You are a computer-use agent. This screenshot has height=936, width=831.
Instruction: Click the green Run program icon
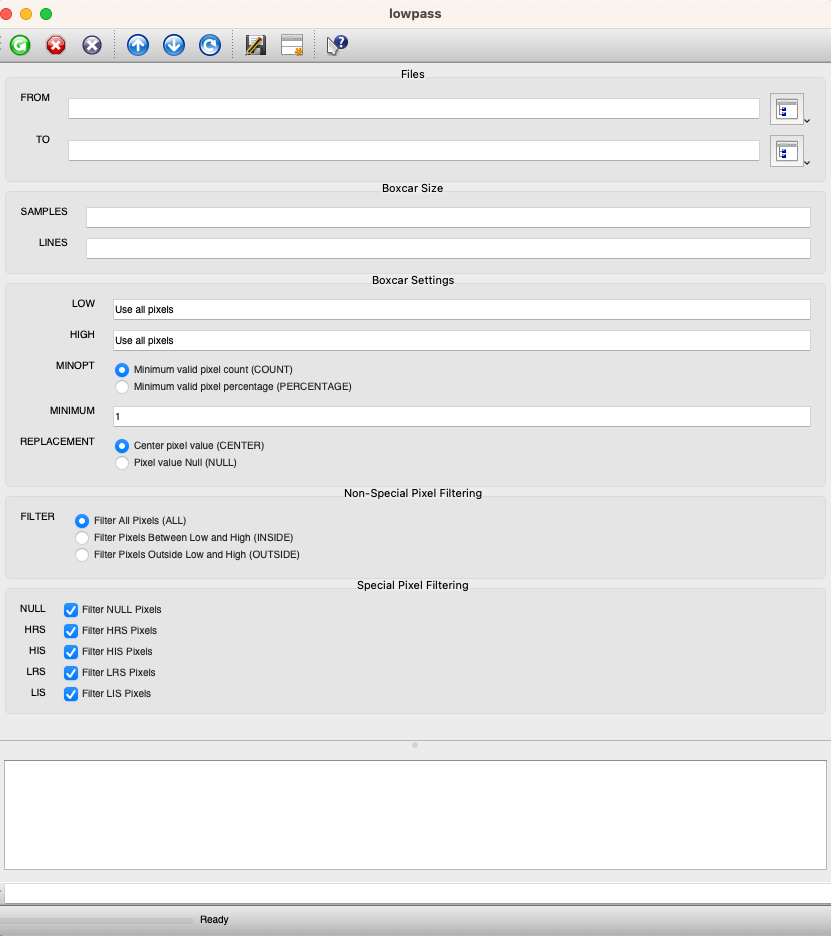pyautogui.click(x=20, y=45)
